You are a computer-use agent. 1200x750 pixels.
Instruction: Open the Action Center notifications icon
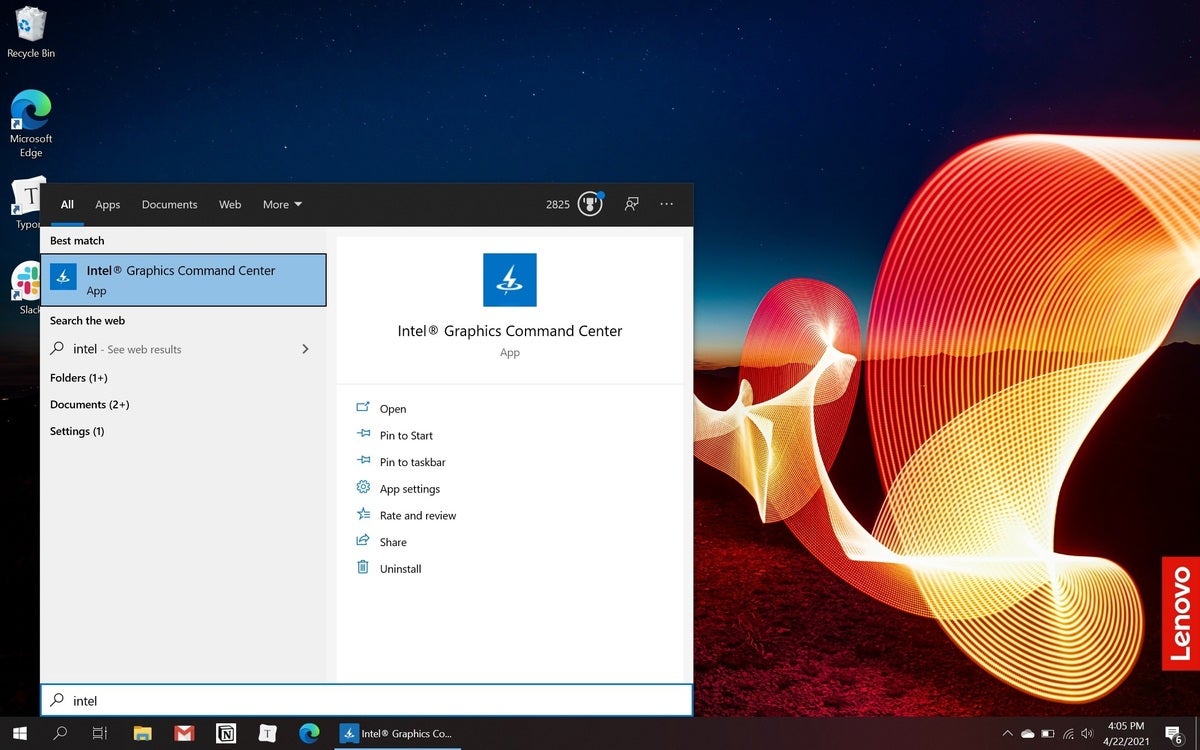click(1174, 734)
